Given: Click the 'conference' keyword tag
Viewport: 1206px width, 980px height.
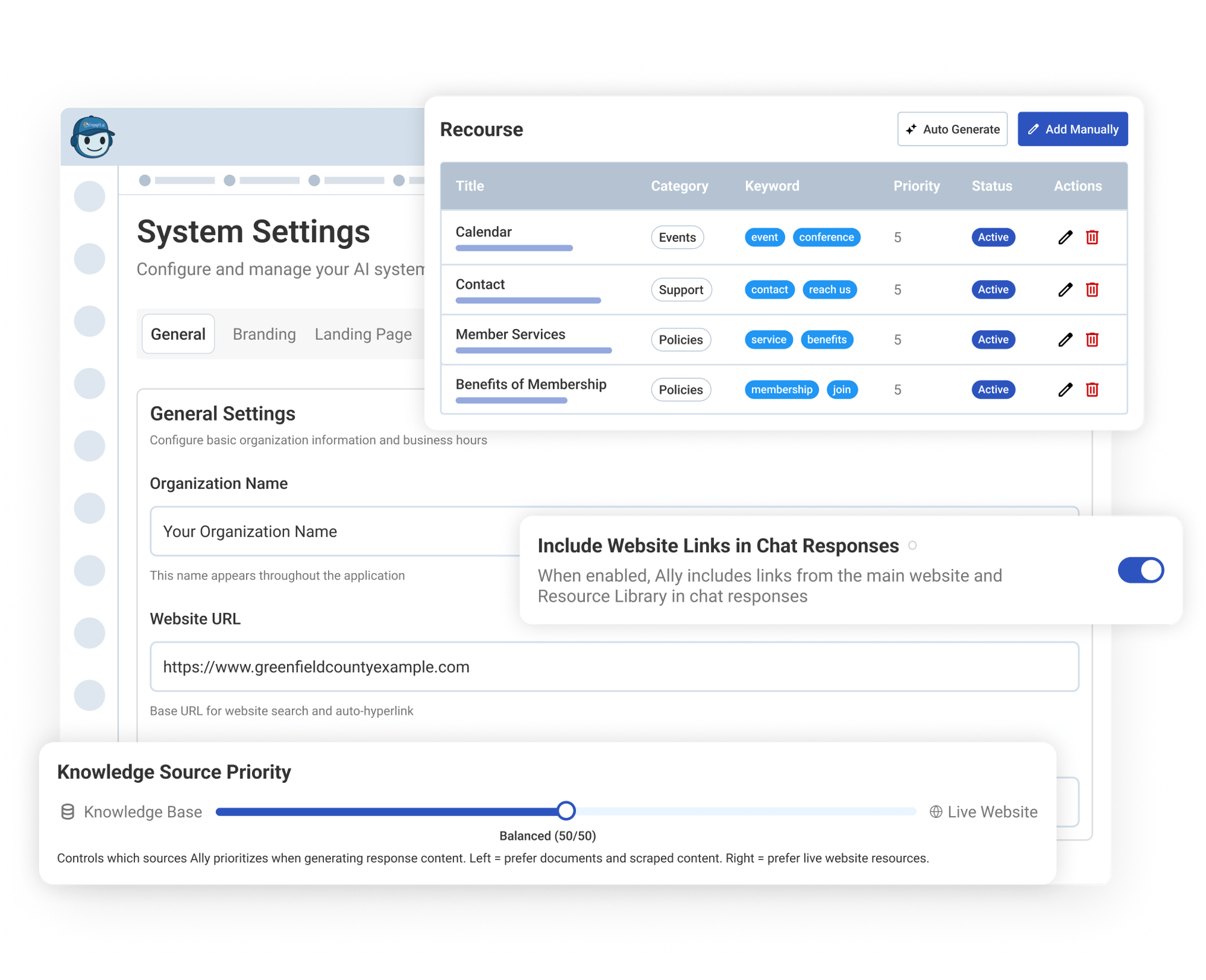Looking at the screenshot, I should [826, 237].
